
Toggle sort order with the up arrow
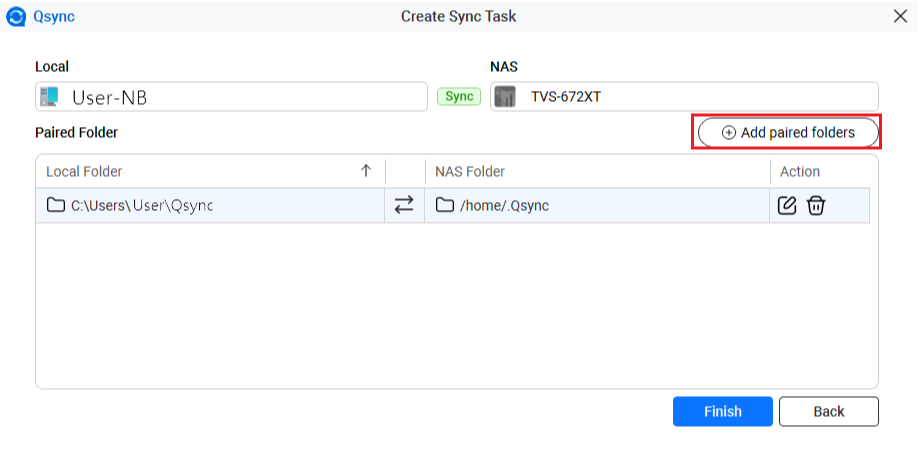[x=366, y=171]
